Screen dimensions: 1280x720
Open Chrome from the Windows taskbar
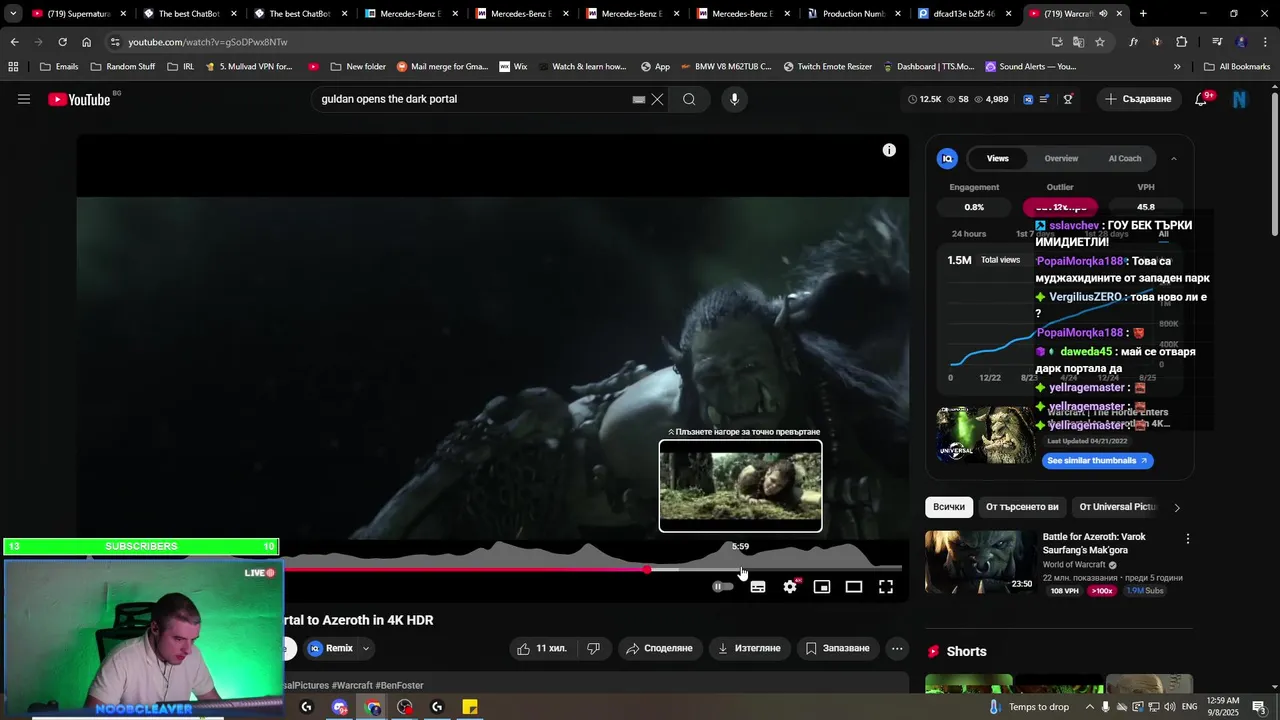373,707
